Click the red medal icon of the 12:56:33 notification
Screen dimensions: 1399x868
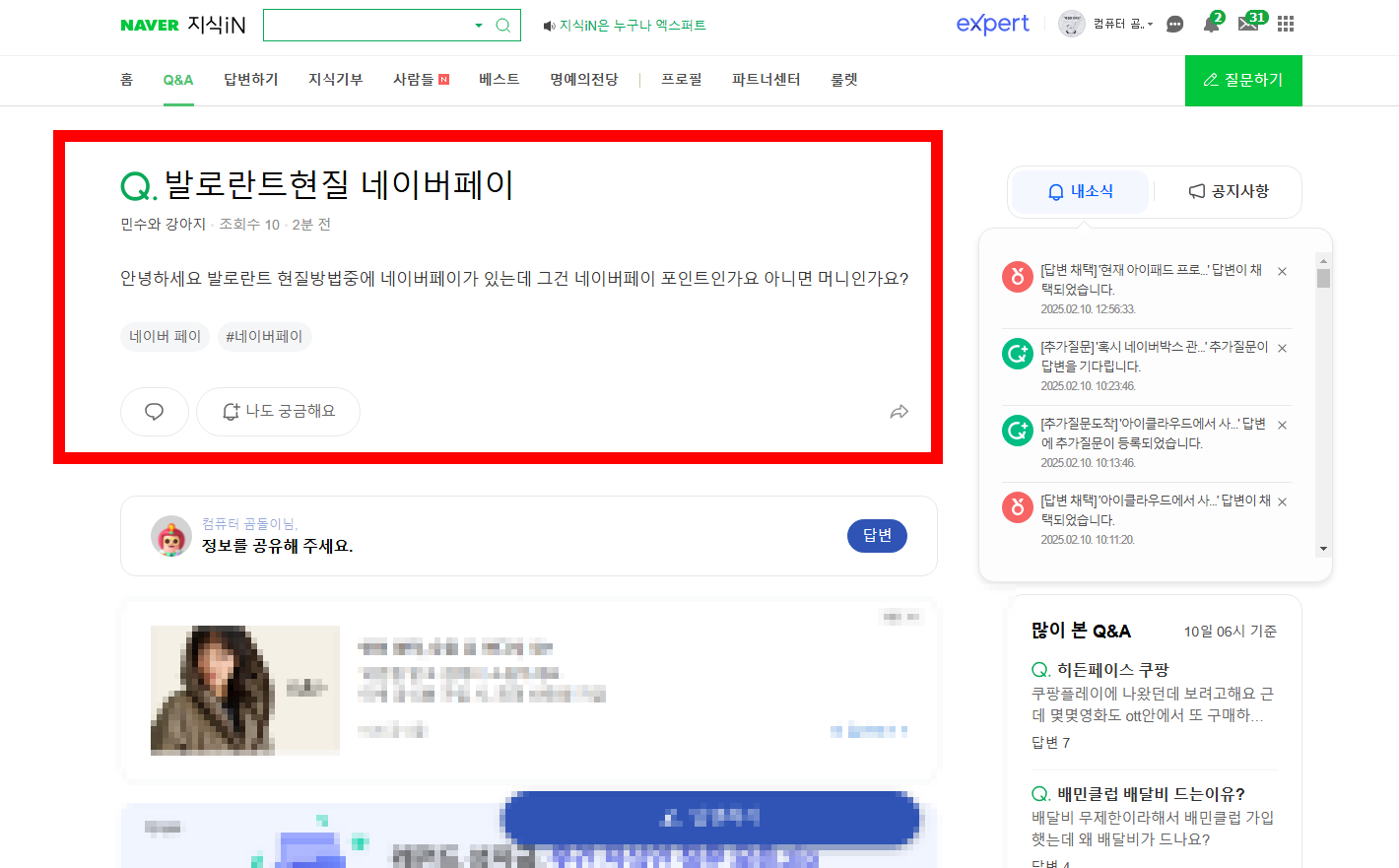click(x=1018, y=277)
